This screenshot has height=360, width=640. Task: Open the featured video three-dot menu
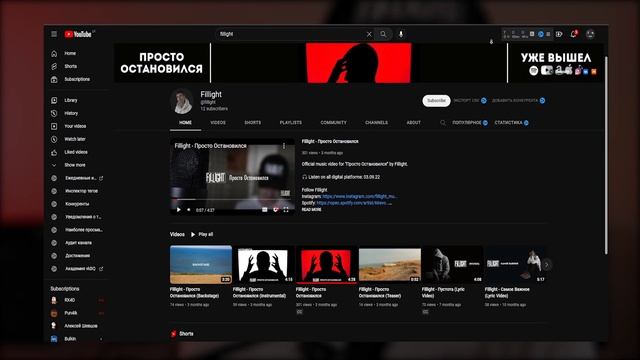pyautogui.click(x=284, y=146)
